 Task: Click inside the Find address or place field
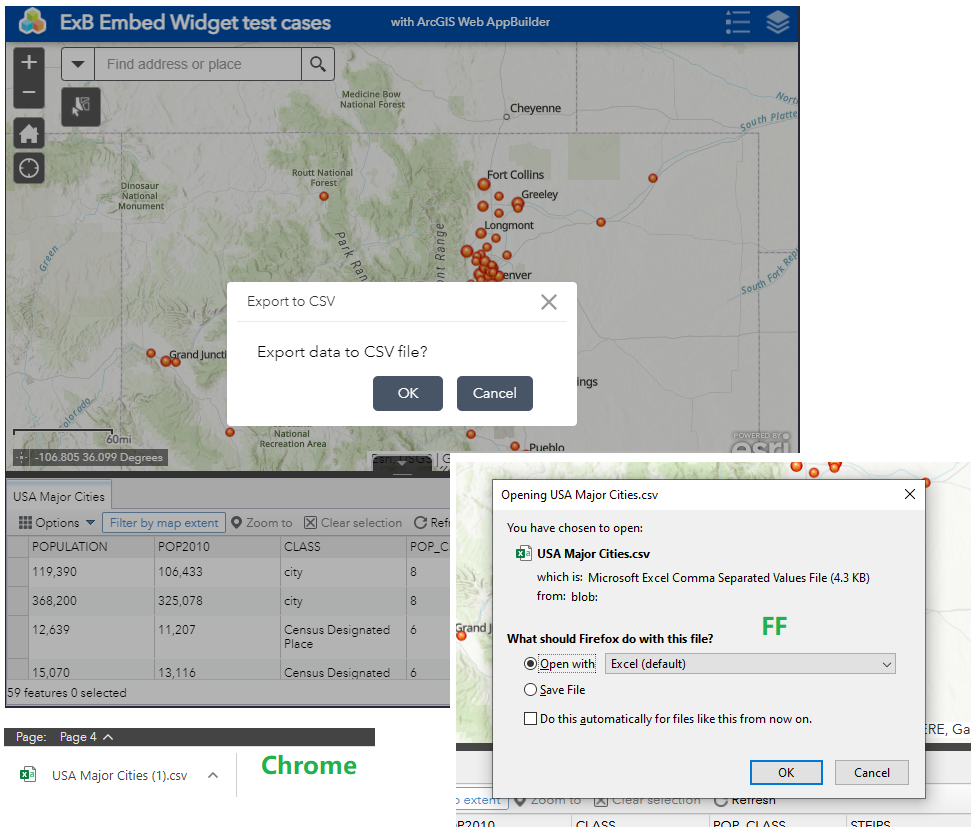tap(198, 64)
